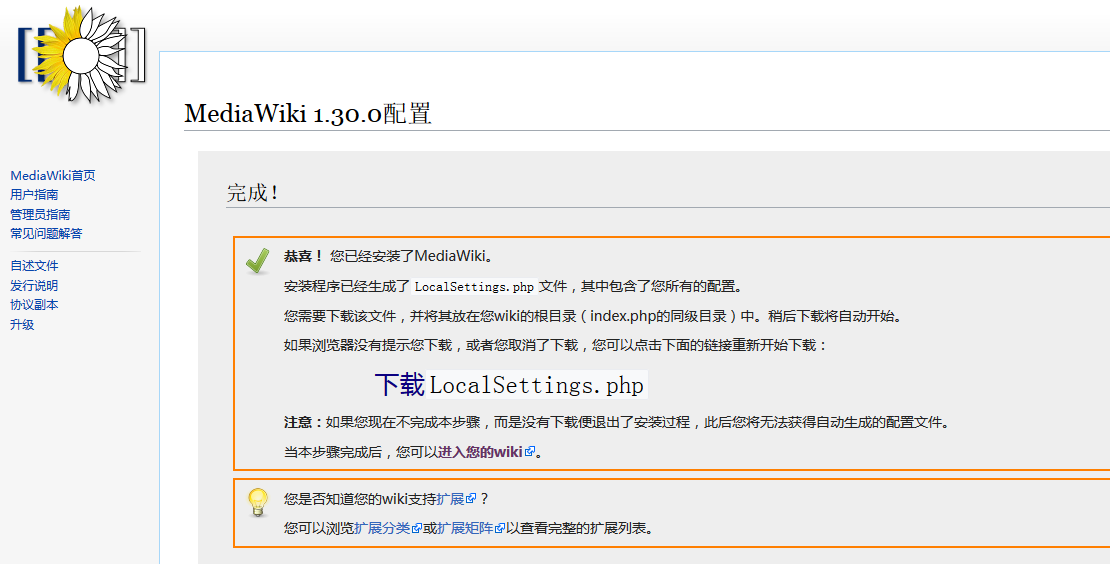Screen dimensions: 1110x564
Task: Click the 完成! section heading
Action: (253, 192)
